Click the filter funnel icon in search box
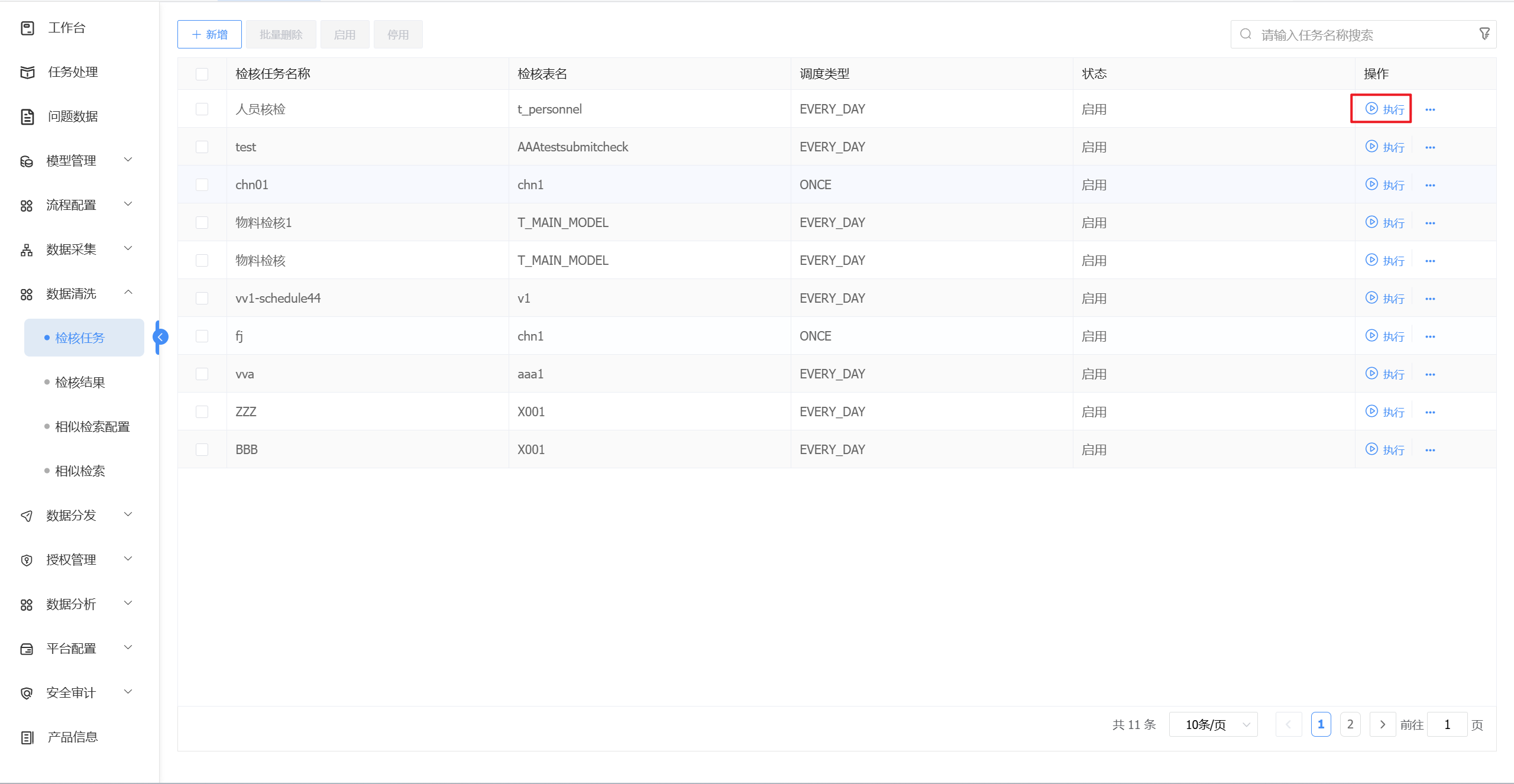1514x784 pixels. coord(1484,34)
